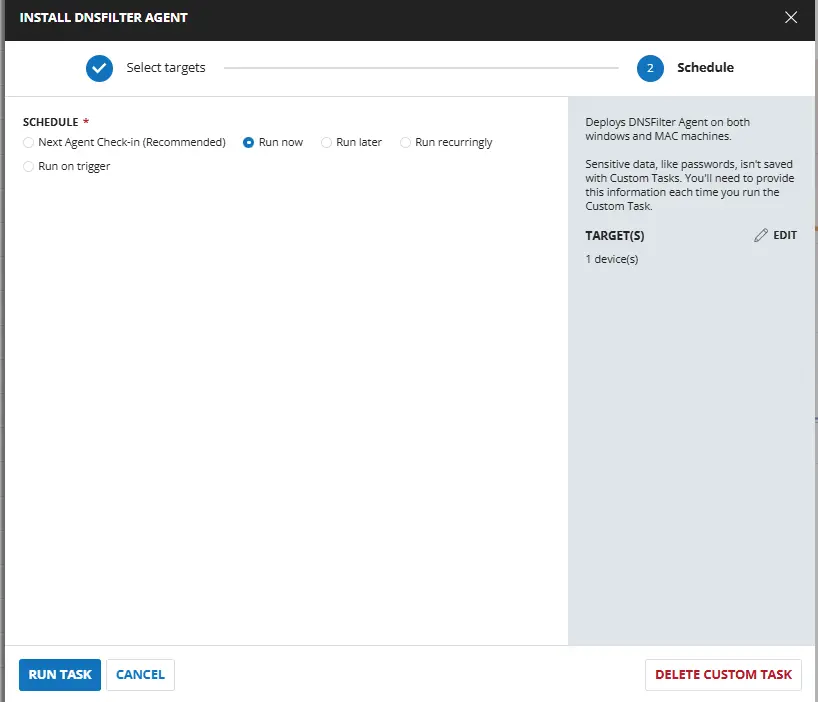818x702 pixels.
Task: Go back to Select targets step label
Action: click(165, 68)
